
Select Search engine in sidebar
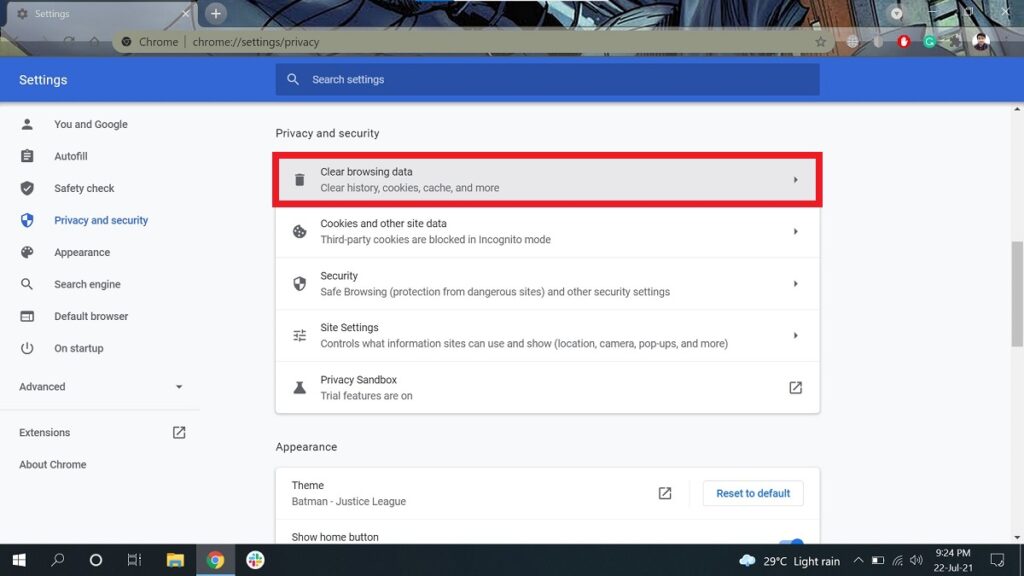(x=87, y=285)
